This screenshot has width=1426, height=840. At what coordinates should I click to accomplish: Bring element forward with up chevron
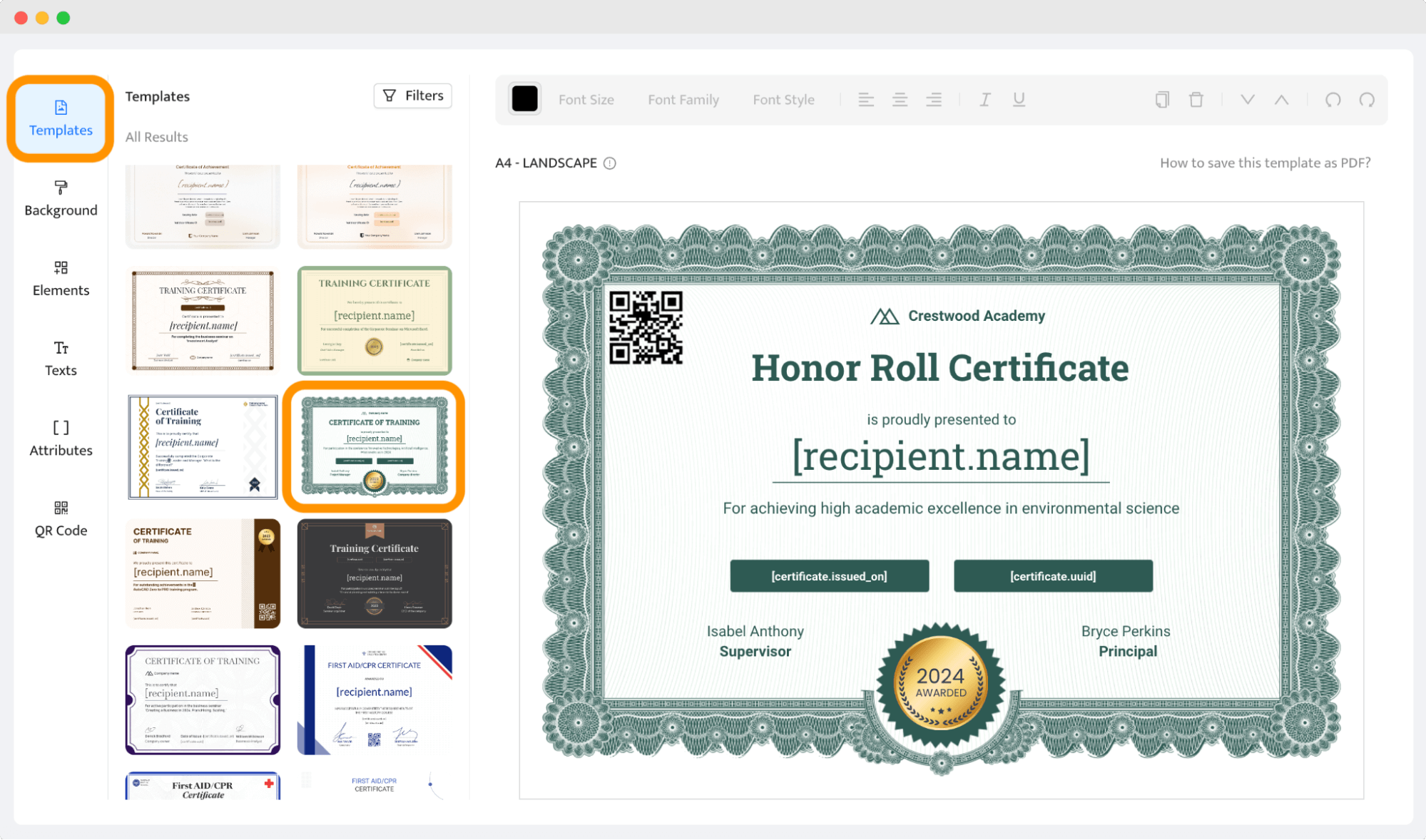1281,100
